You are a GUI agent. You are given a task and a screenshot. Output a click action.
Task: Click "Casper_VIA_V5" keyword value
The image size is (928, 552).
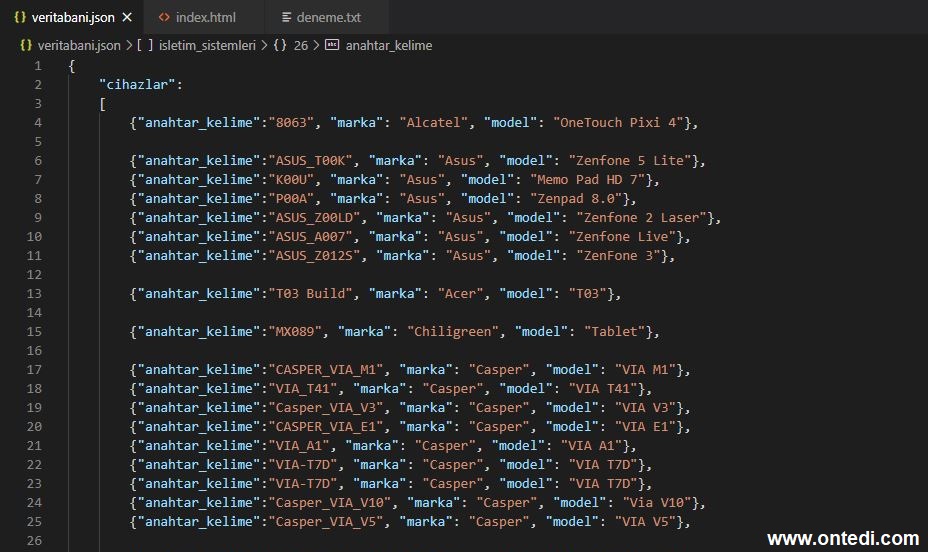coord(326,521)
